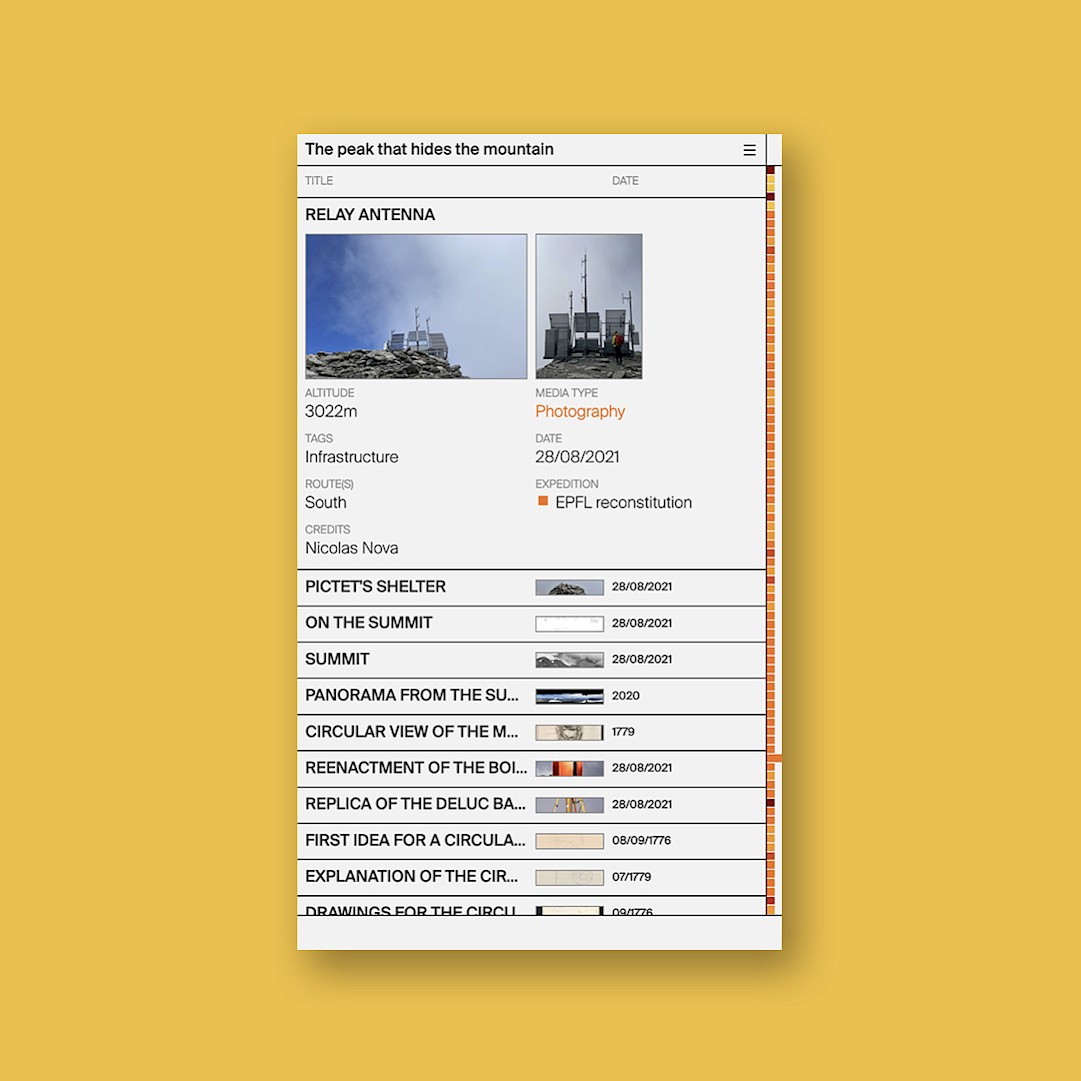Viewport: 1081px width, 1081px height.
Task: Collapse the Relay Antenna entry
Action: click(370, 215)
